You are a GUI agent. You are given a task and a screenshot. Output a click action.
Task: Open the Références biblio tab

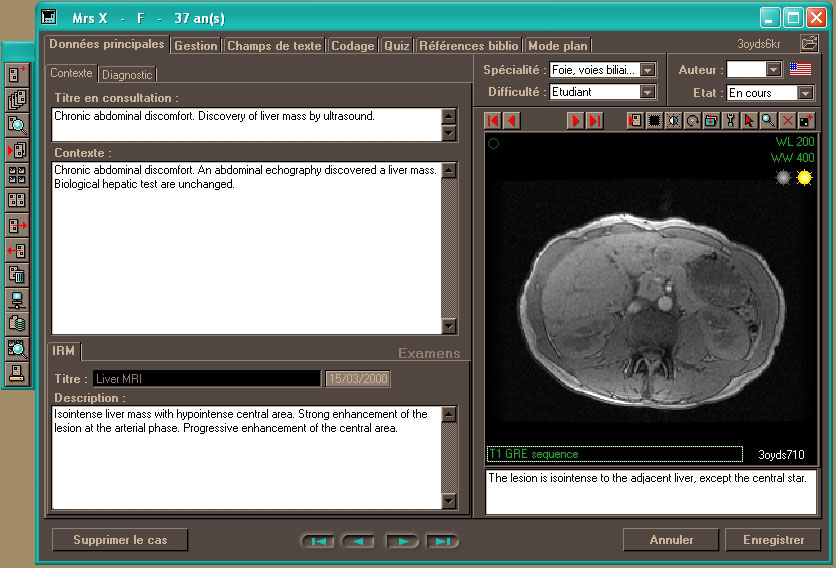click(469, 46)
